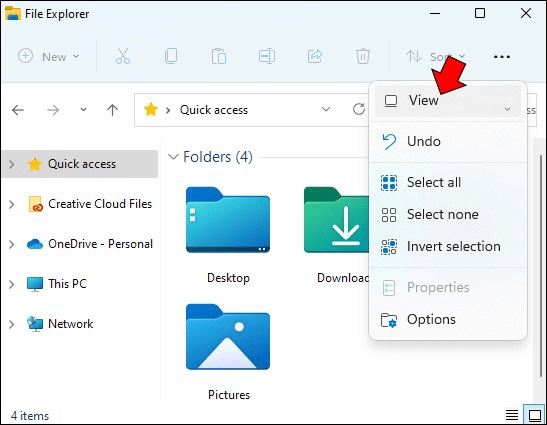The height and width of the screenshot is (425, 547).
Task: Open the Downloads folder
Action: coord(336,235)
